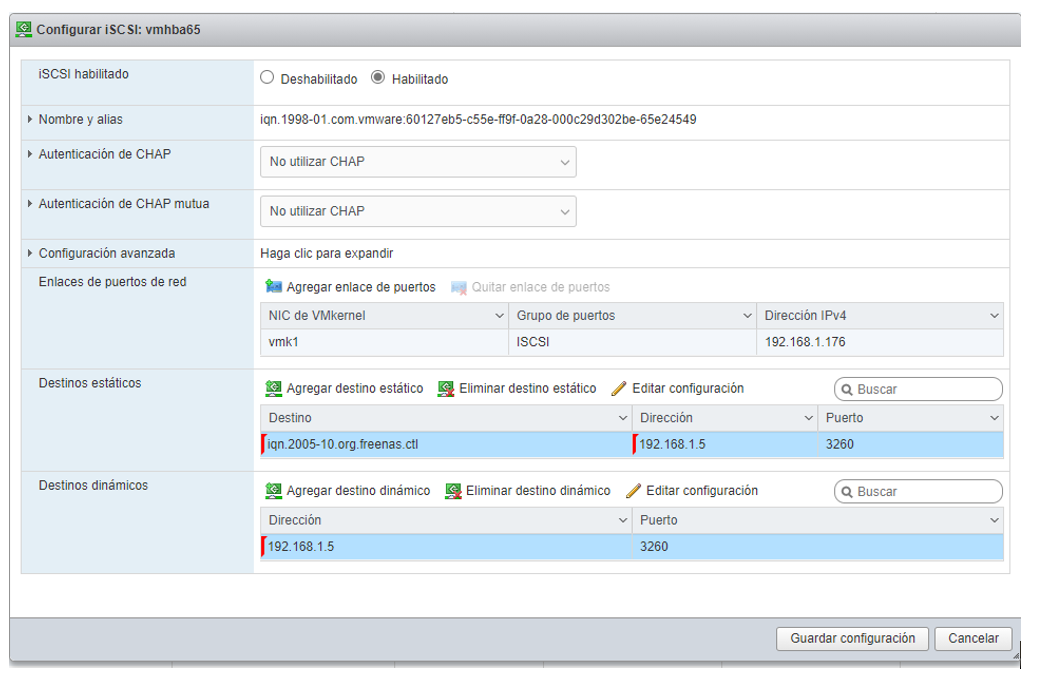Click the Eliminar destino estático icon

[x=445, y=388]
